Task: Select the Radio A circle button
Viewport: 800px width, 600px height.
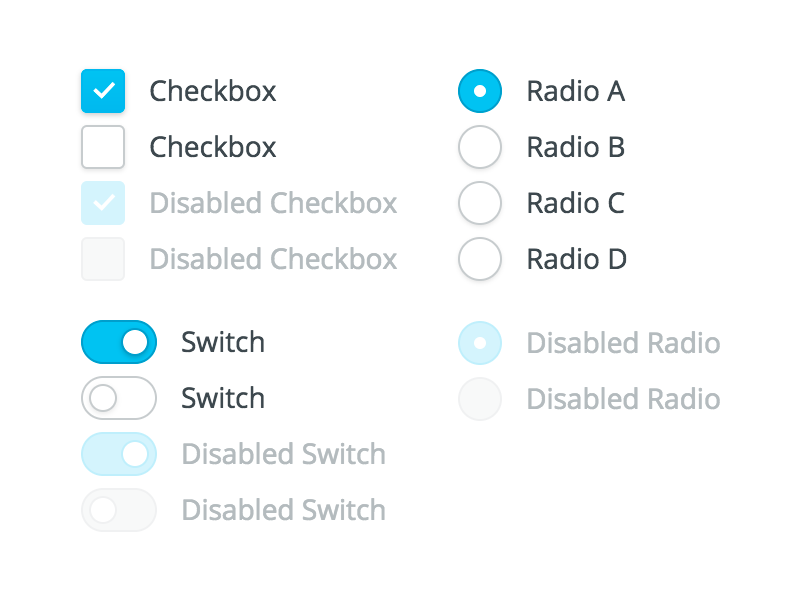Action: click(479, 91)
